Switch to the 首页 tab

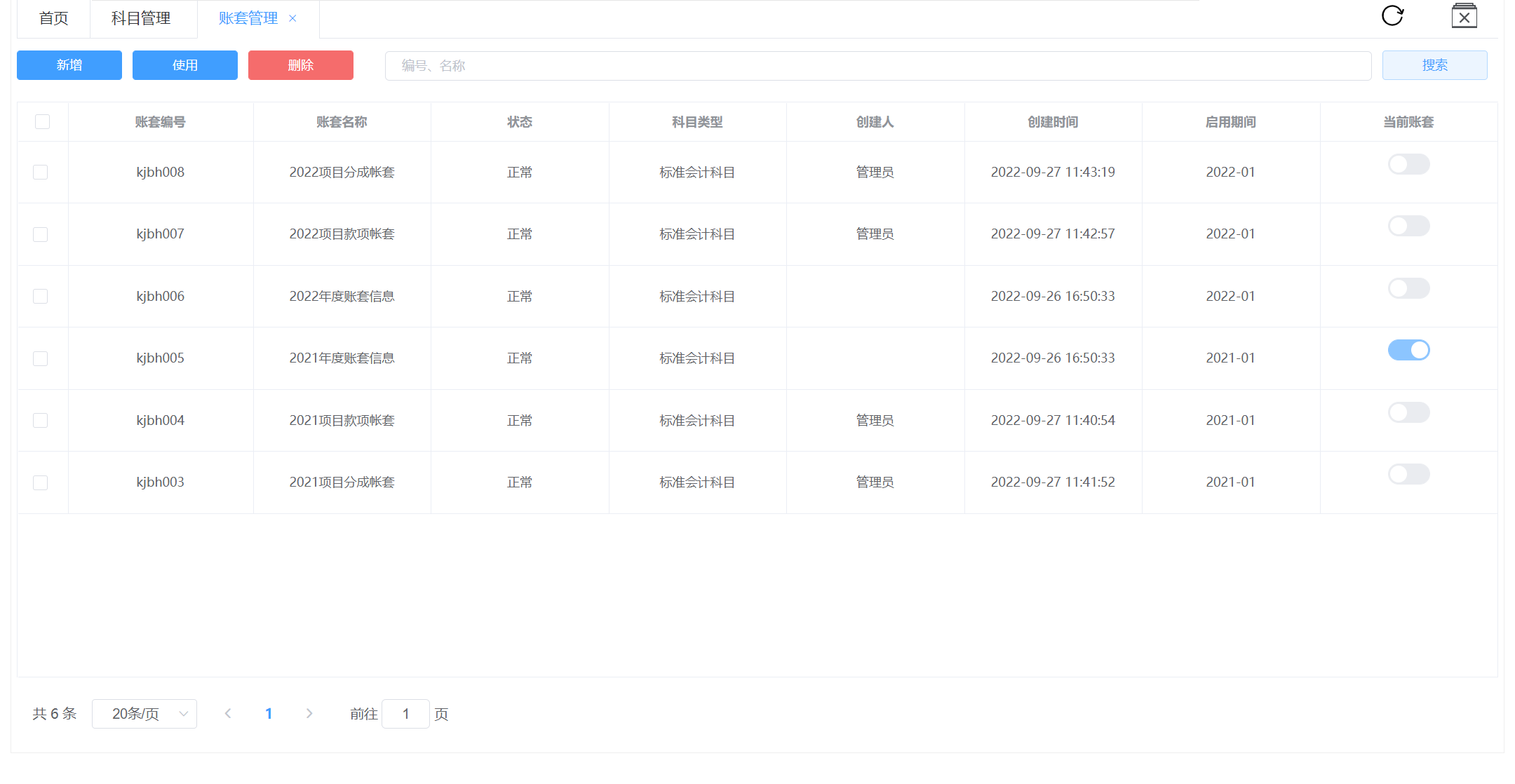(x=54, y=19)
